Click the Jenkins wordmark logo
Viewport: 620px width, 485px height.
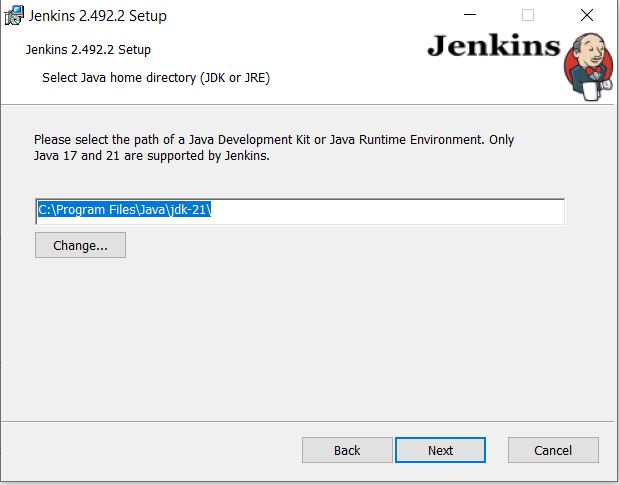tap(492, 47)
